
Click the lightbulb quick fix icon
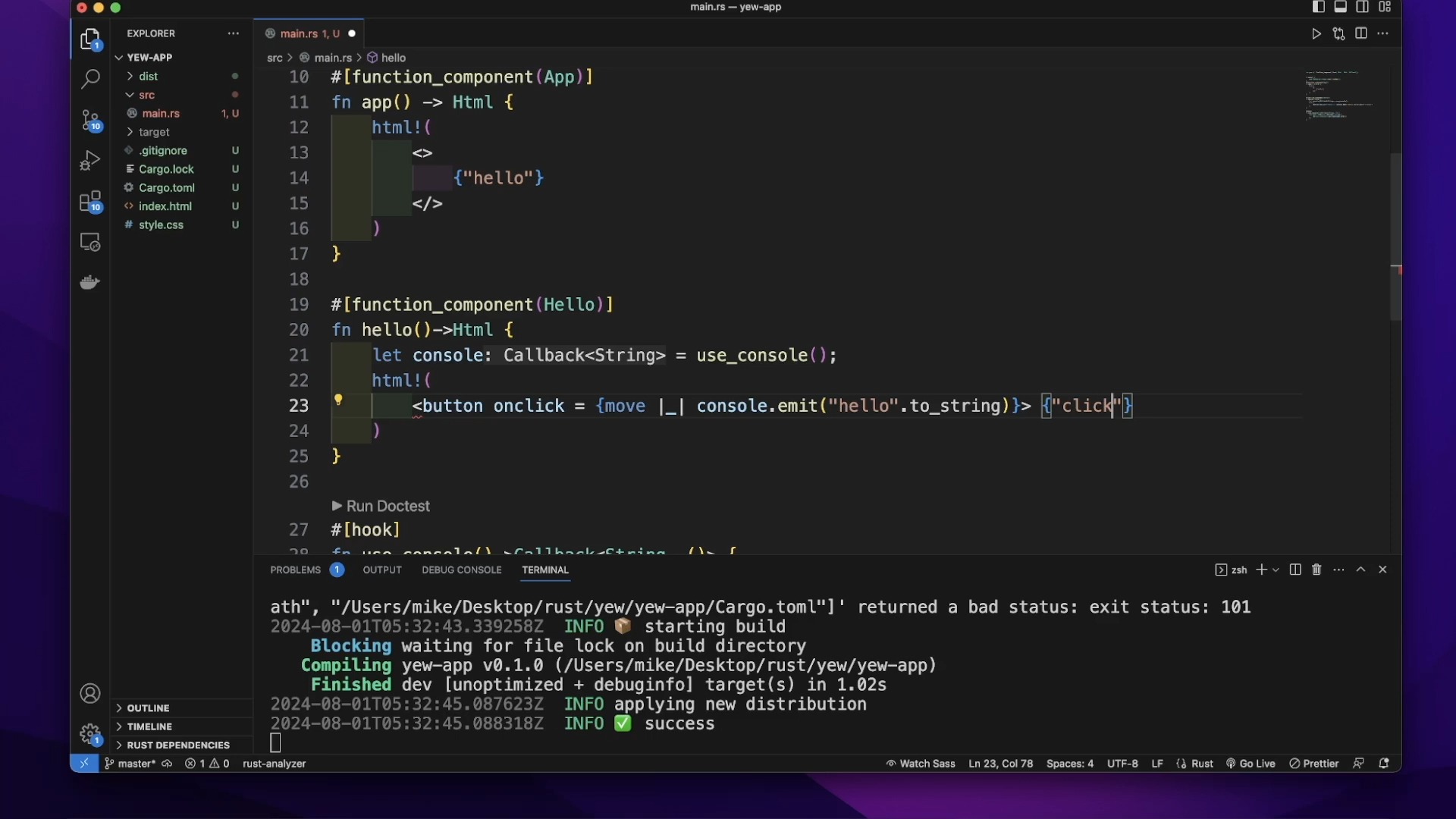click(339, 400)
